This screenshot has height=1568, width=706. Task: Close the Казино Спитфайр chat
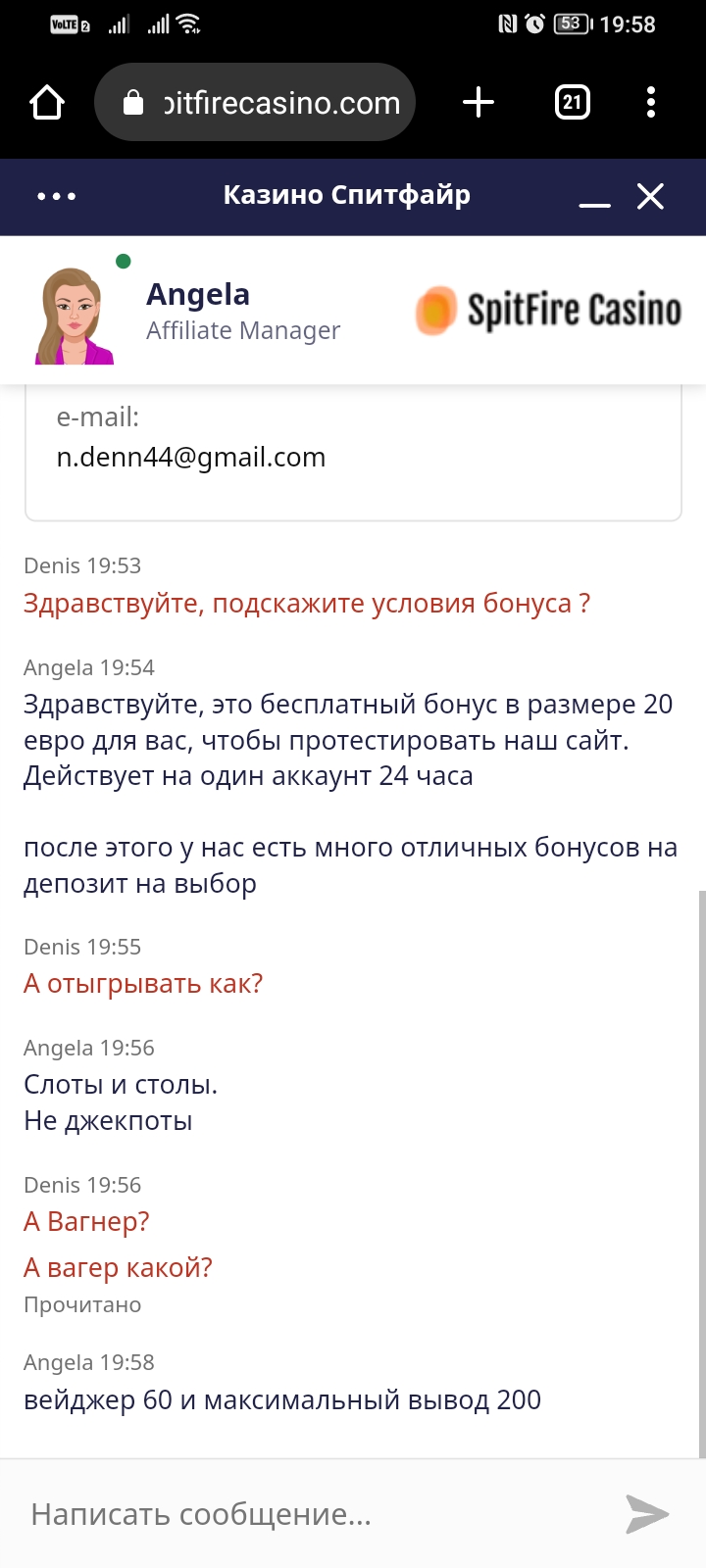tap(650, 196)
